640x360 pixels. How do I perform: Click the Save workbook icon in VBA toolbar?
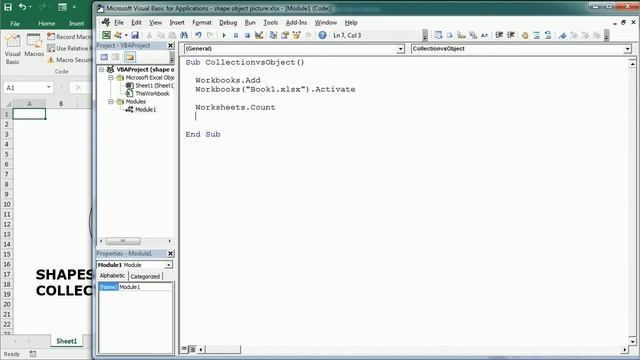click(x=135, y=36)
